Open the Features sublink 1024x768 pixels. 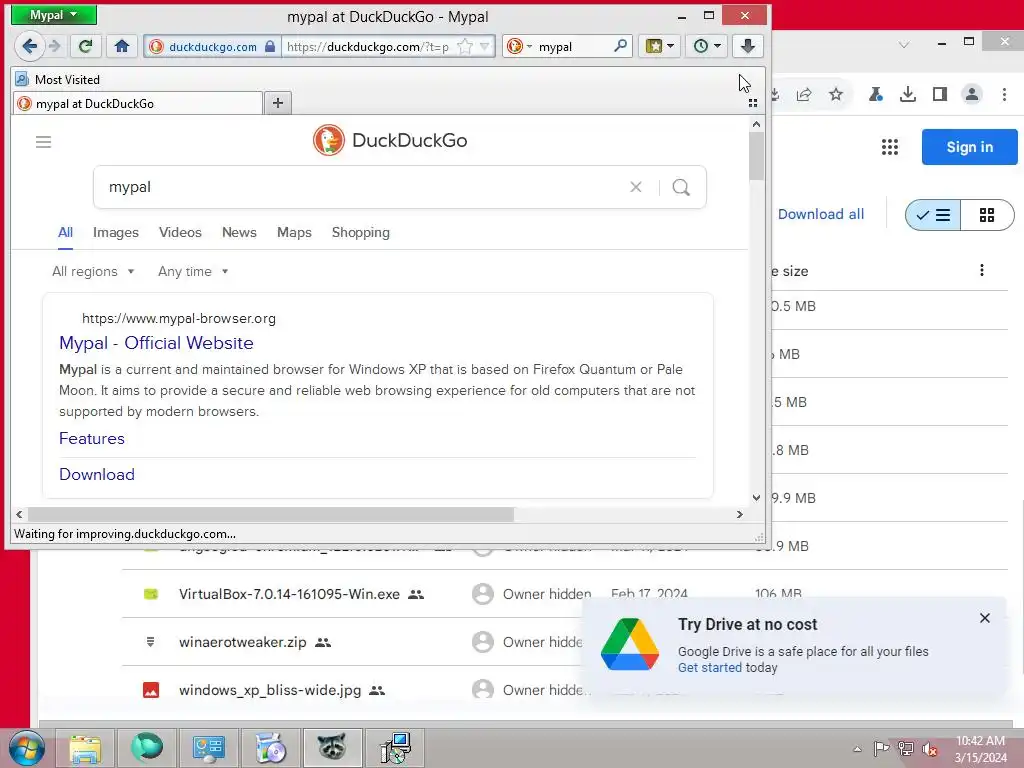click(x=91, y=438)
